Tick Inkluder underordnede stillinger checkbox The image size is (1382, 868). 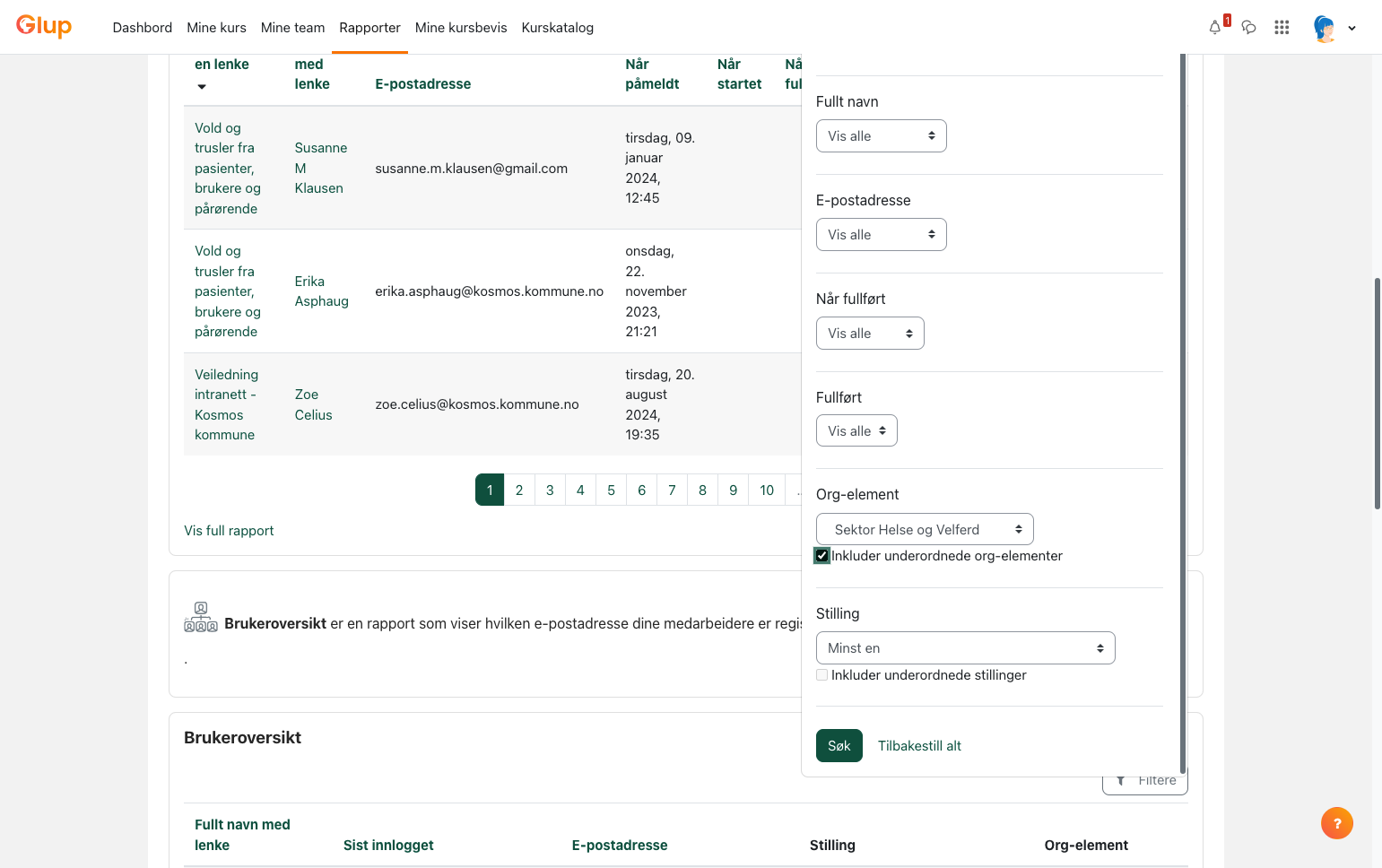tap(821, 675)
